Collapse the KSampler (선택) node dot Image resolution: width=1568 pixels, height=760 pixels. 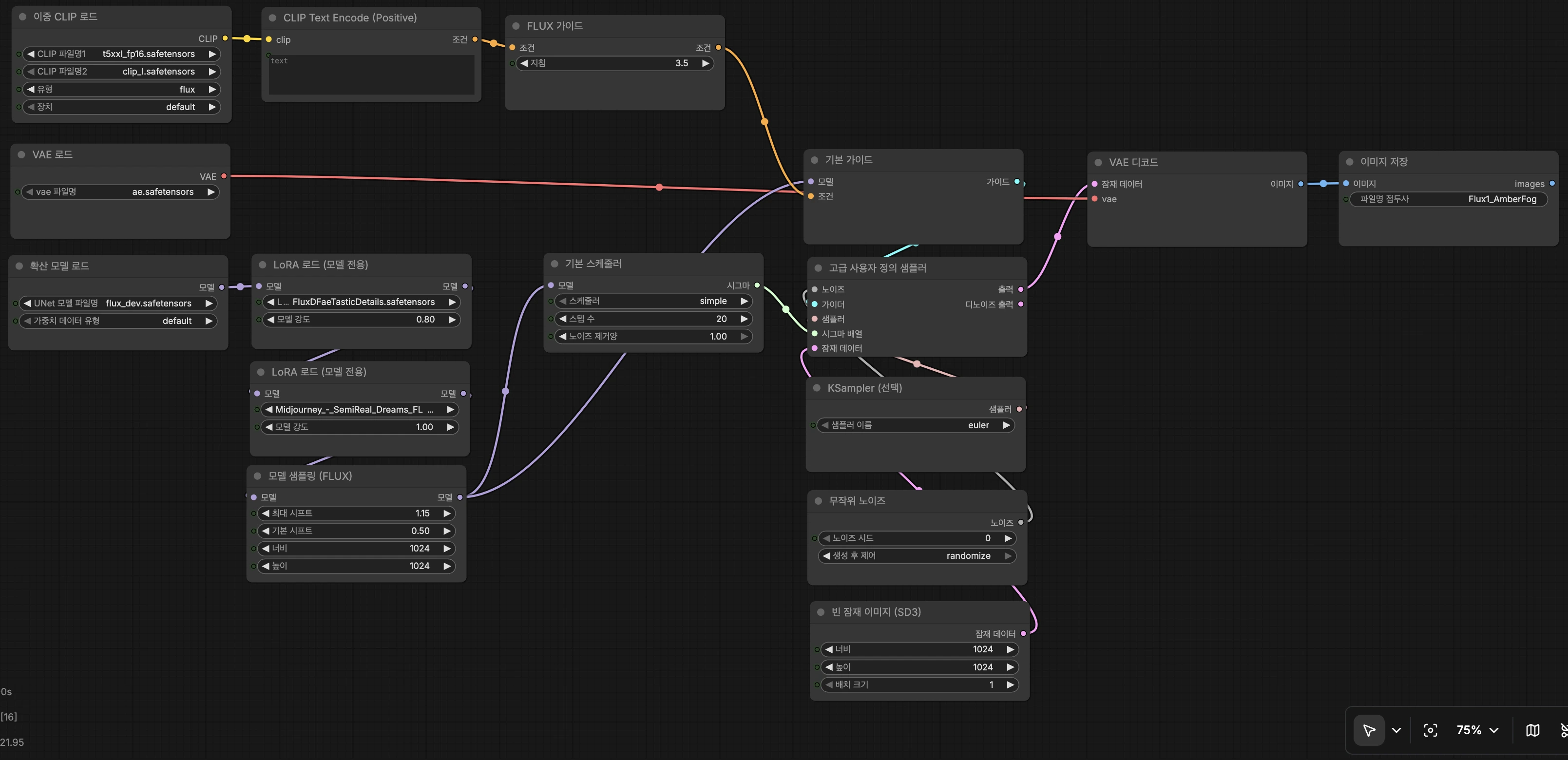[817, 388]
